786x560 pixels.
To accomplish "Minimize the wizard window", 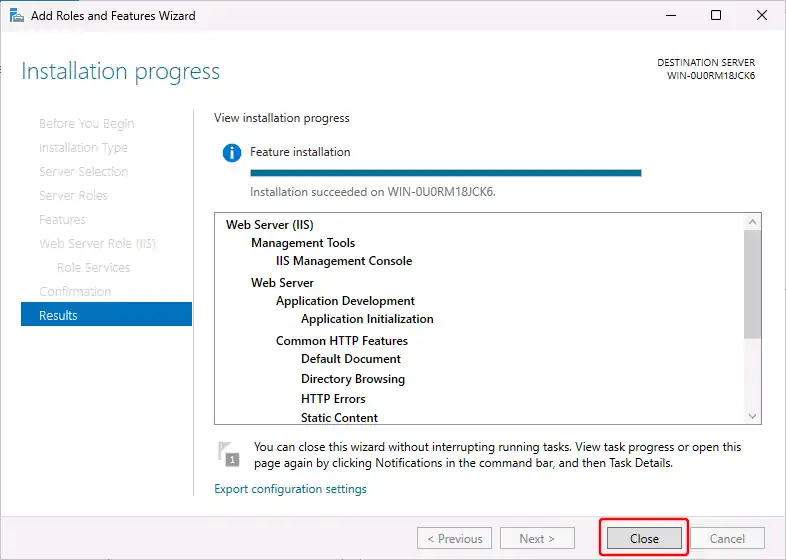I will pos(667,16).
